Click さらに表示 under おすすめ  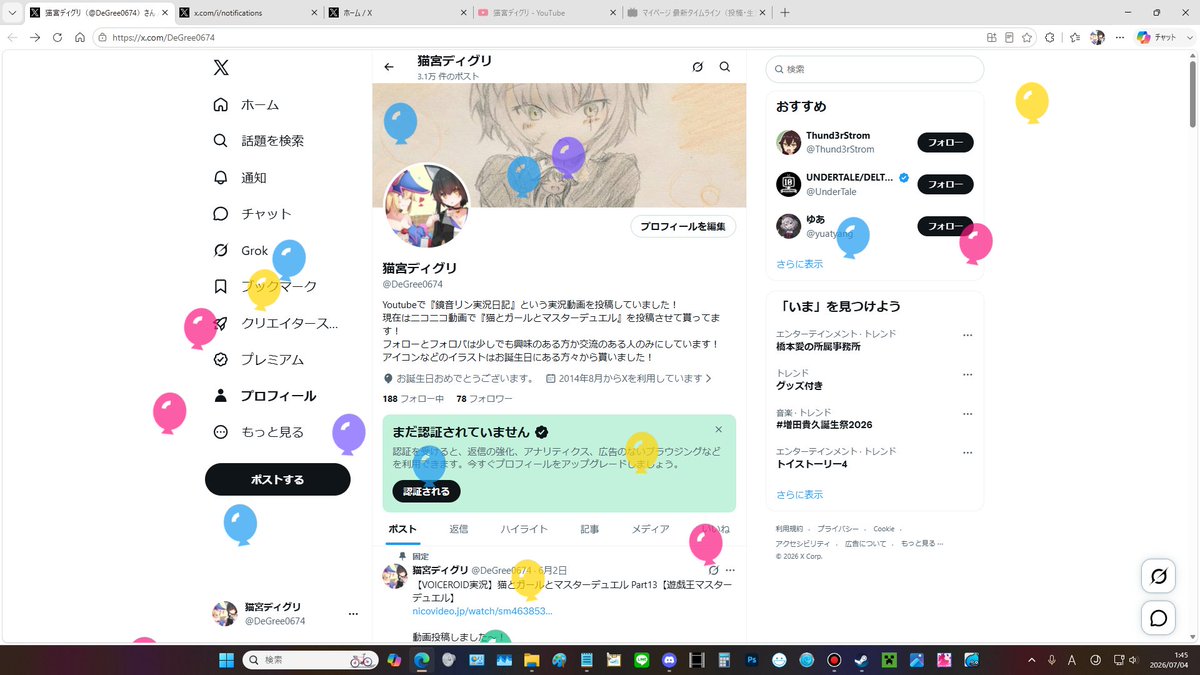[x=800, y=264]
